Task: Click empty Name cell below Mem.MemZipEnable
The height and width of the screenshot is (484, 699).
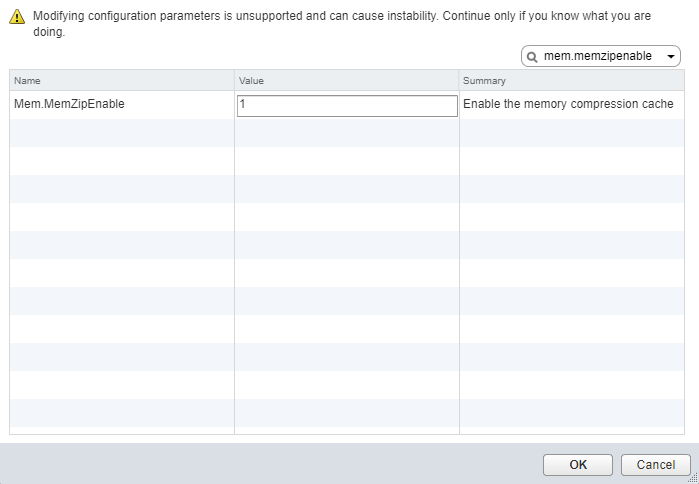Action: click(x=121, y=133)
